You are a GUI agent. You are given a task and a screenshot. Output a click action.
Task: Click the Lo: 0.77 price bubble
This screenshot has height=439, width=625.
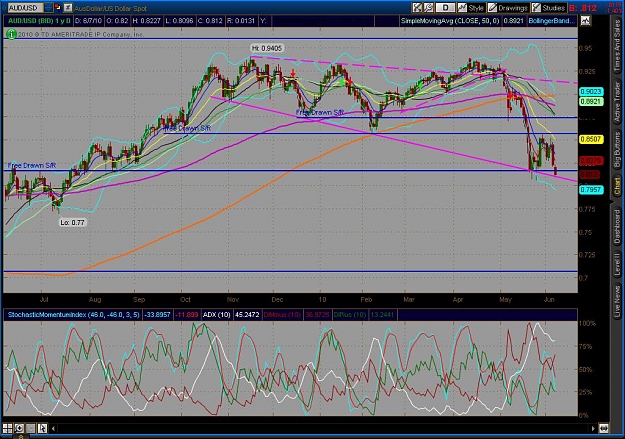pyautogui.click(x=72, y=222)
